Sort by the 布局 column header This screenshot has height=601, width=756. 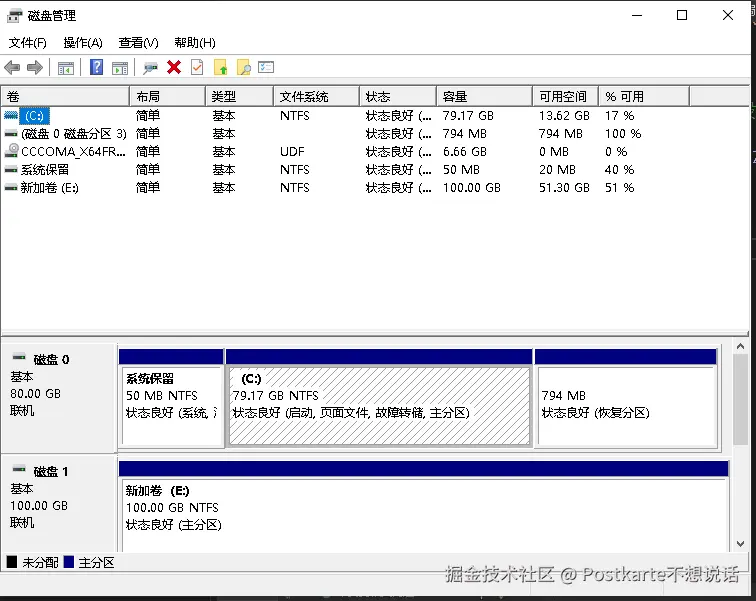(x=168, y=96)
